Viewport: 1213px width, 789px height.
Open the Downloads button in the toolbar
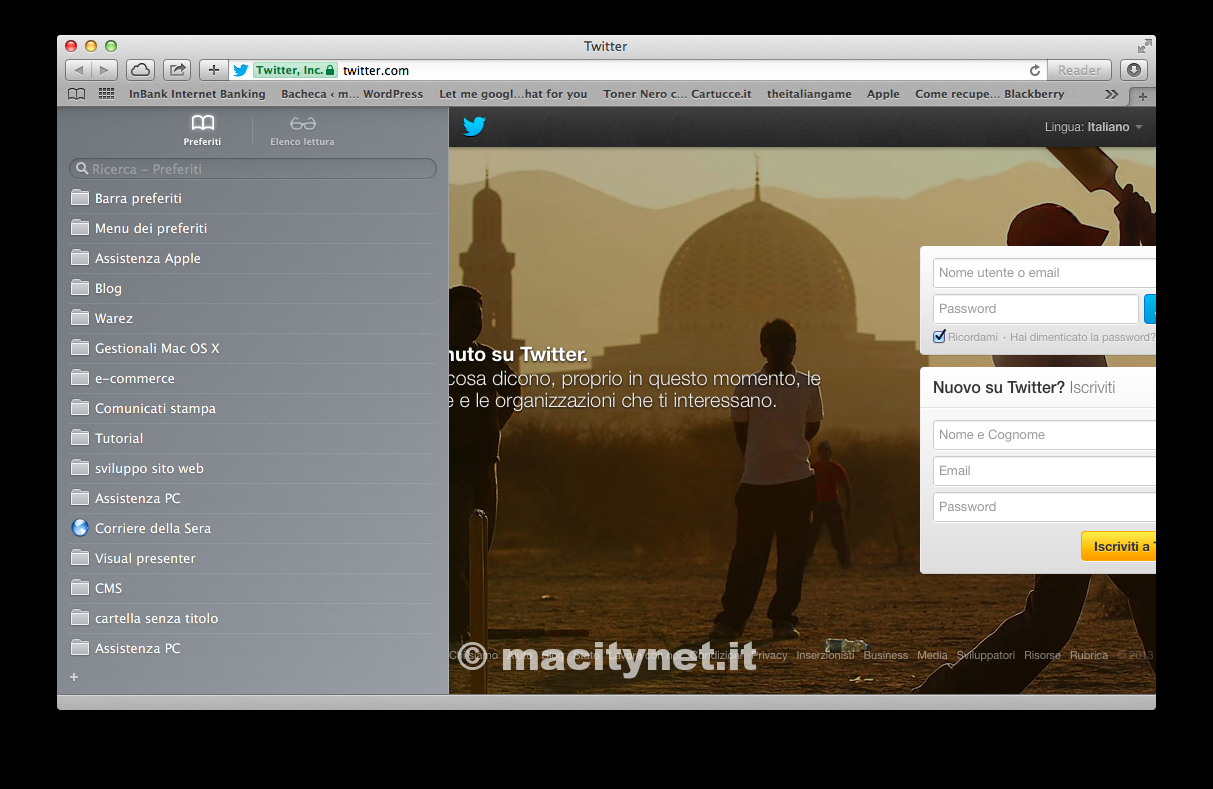(1133, 70)
